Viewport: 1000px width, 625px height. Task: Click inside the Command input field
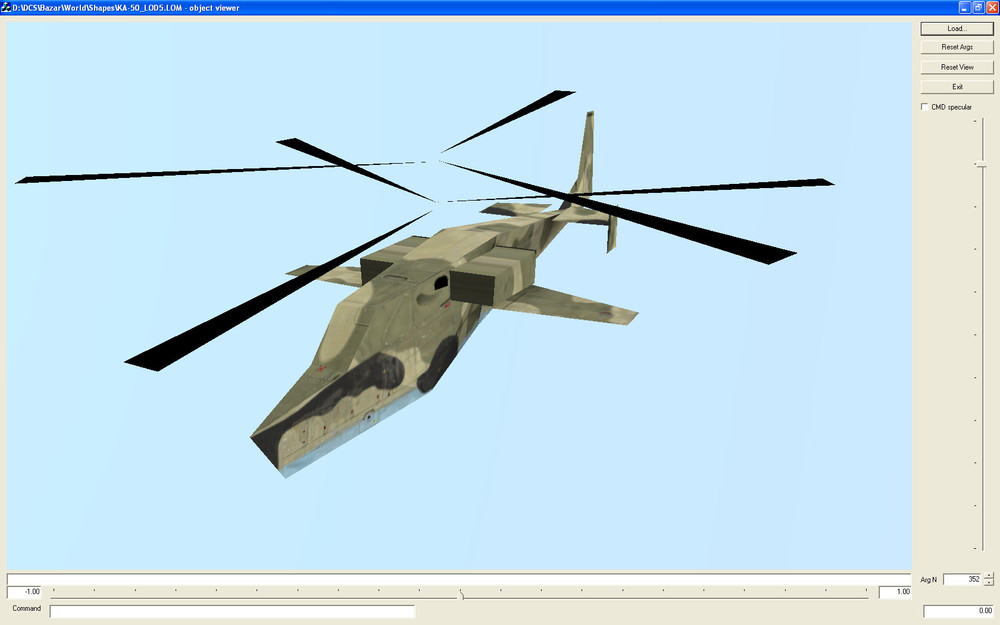[230, 609]
